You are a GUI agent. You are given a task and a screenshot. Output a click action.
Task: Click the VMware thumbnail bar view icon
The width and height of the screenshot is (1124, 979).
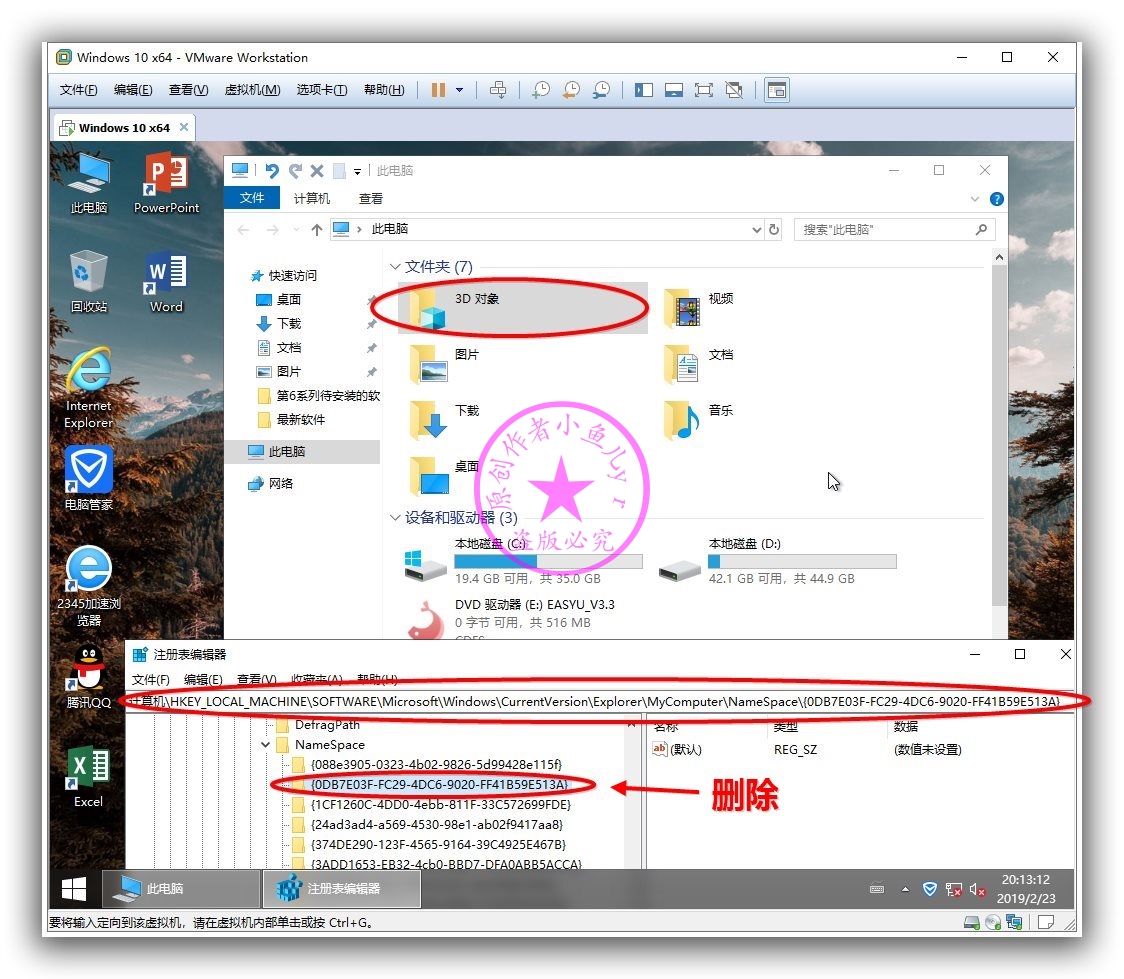click(x=674, y=90)
